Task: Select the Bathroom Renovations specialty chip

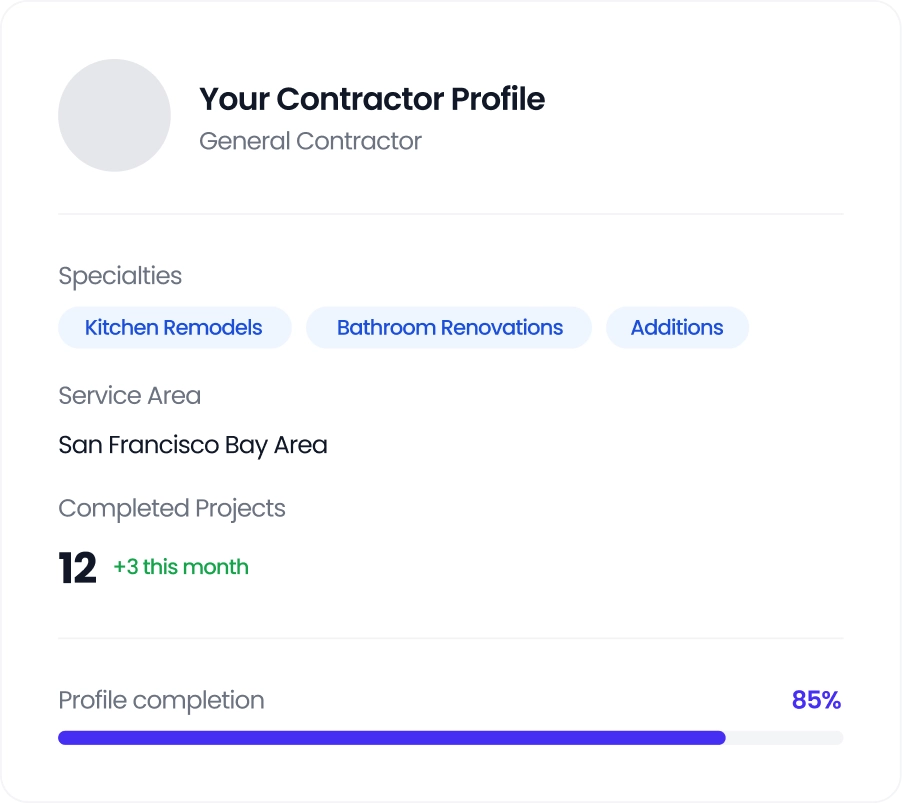Action: (448, 327)
